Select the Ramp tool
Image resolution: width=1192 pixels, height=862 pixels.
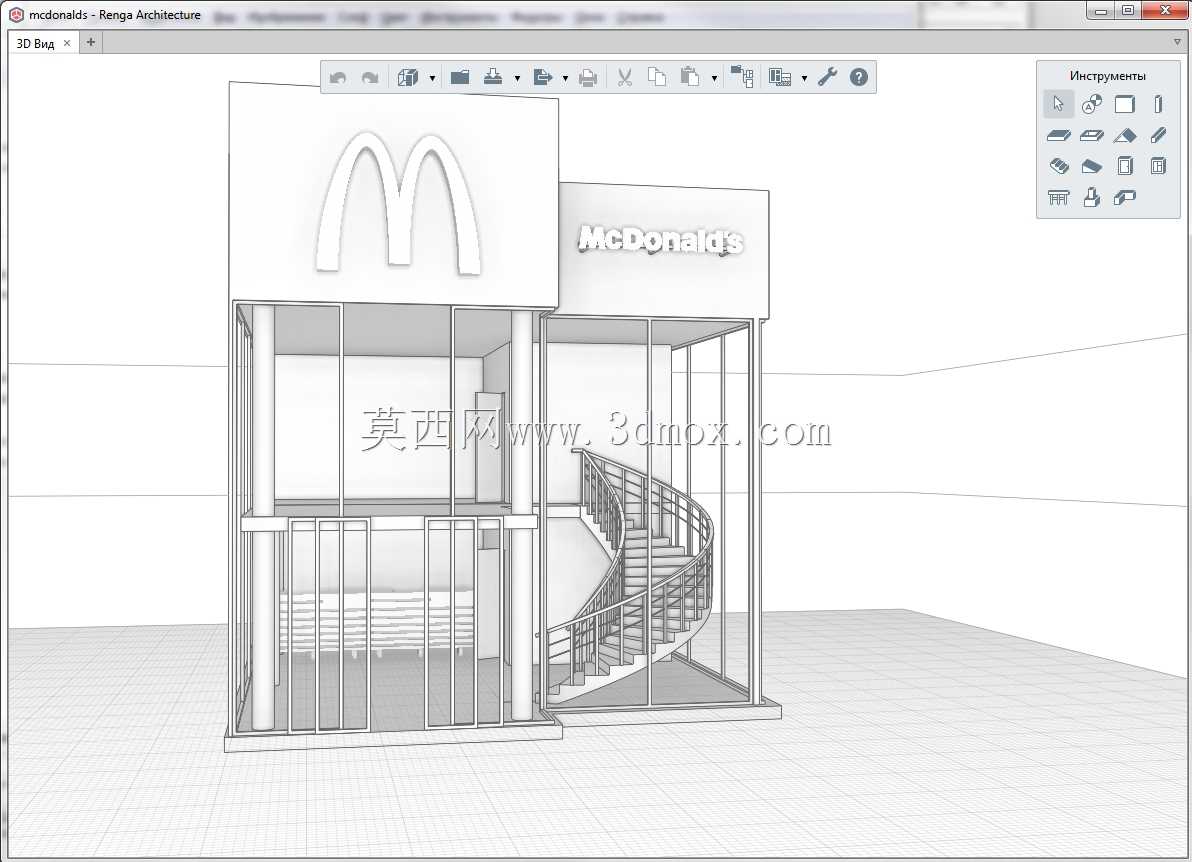click(1092, 166)
